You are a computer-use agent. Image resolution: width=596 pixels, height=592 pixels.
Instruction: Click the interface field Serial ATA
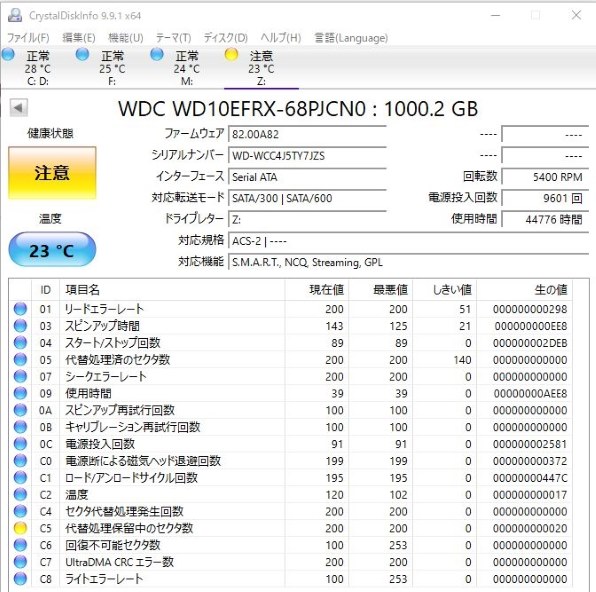pyautogui.click(x=307, y=177)
